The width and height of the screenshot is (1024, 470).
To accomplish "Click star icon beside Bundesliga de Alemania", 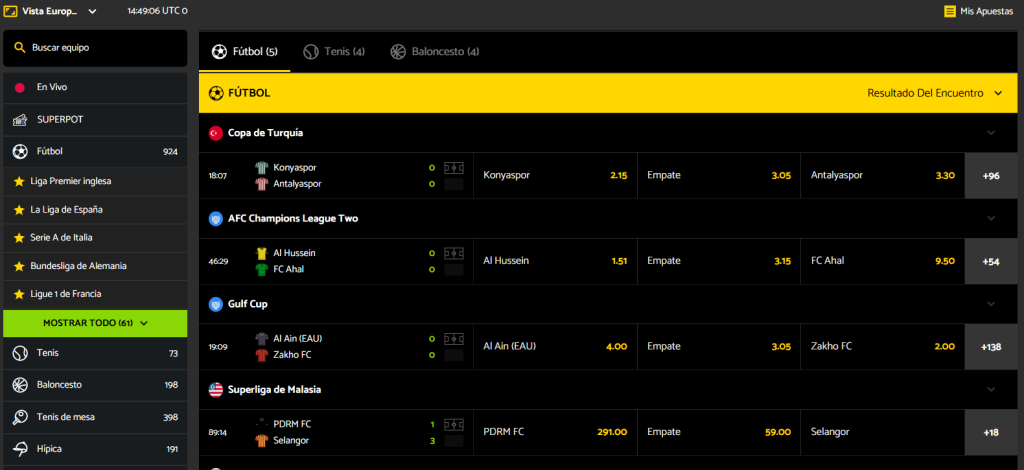I will coord(19,266).
